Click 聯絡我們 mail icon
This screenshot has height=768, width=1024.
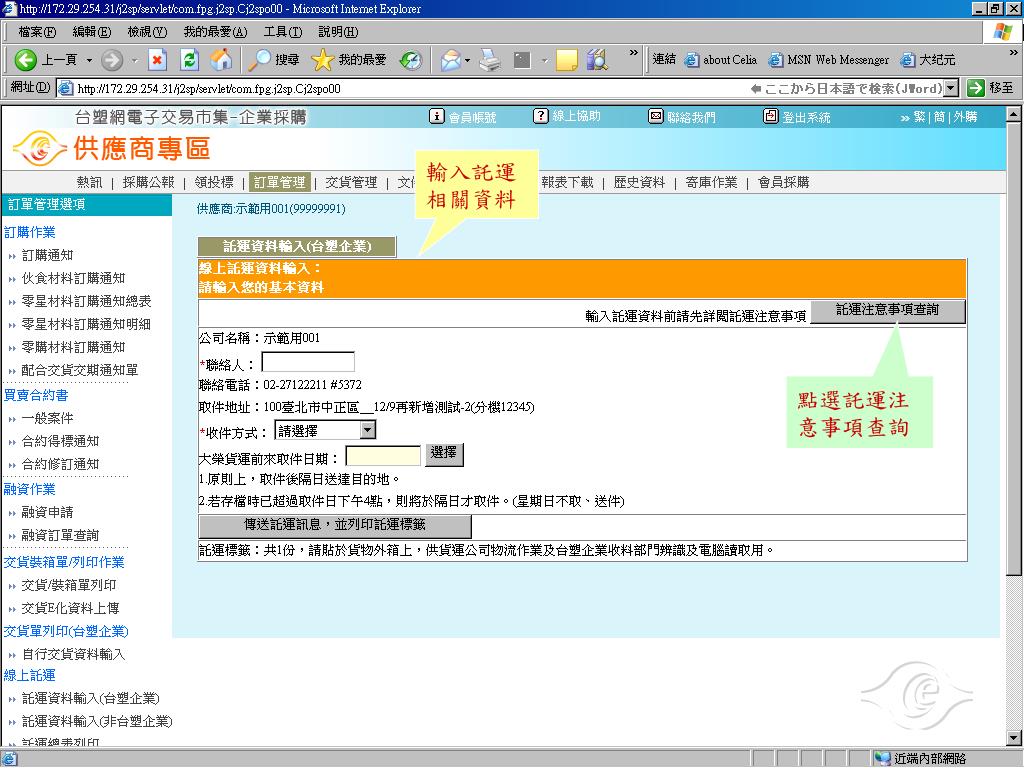(x=656, y=116)
